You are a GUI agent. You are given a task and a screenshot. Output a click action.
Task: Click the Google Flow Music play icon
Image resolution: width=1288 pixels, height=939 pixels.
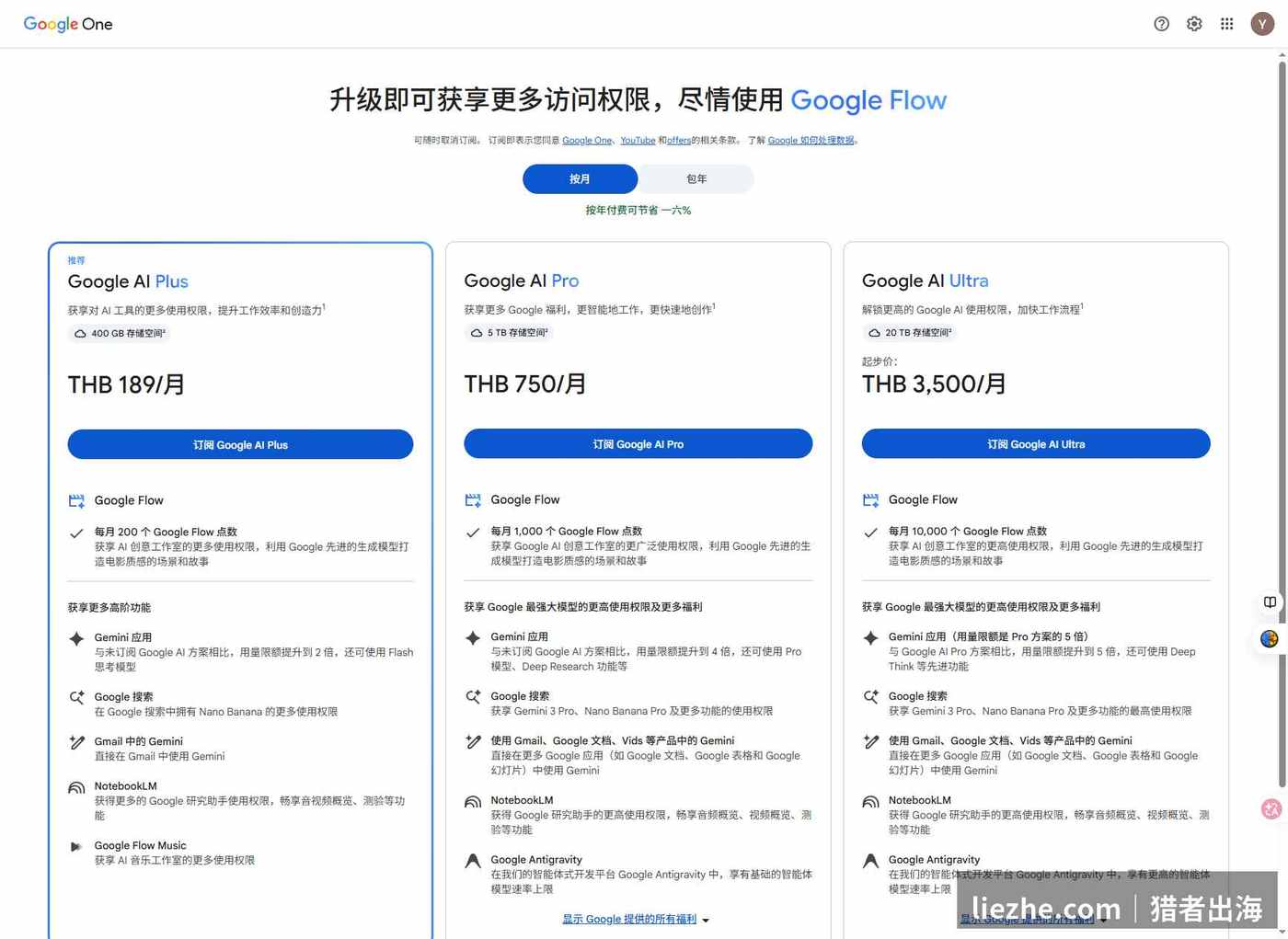tap(76, 846)
